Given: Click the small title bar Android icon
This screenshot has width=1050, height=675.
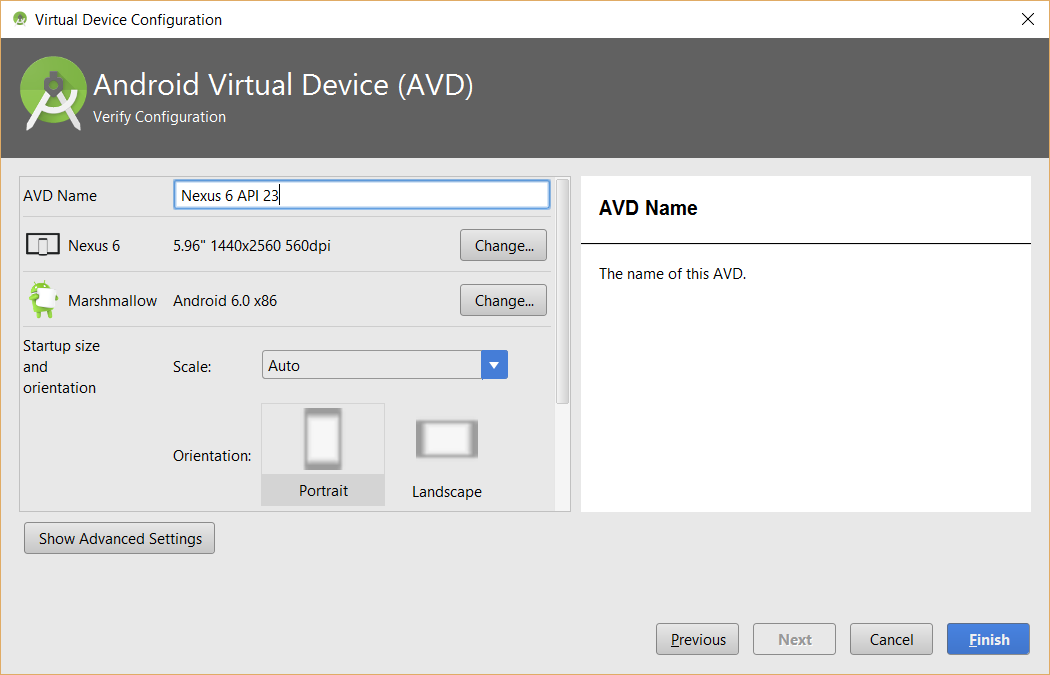Looking at the screenshot, I should tap(20, 19).
